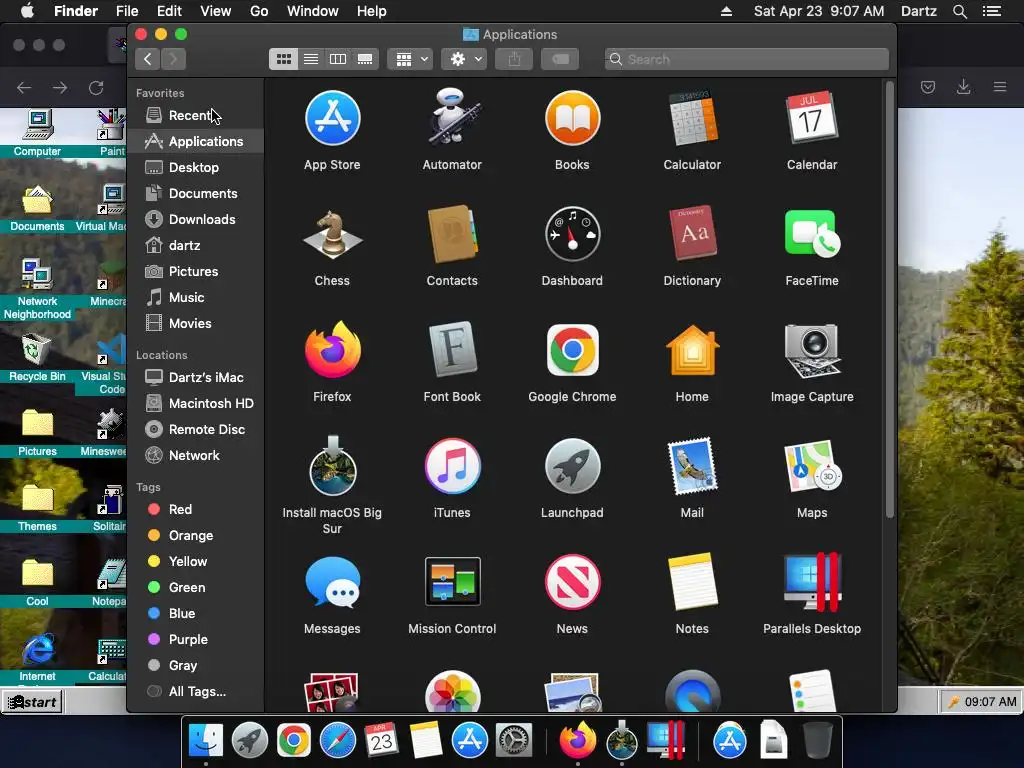Select Parallels Desktop in the Applications grid

[812, 582]
